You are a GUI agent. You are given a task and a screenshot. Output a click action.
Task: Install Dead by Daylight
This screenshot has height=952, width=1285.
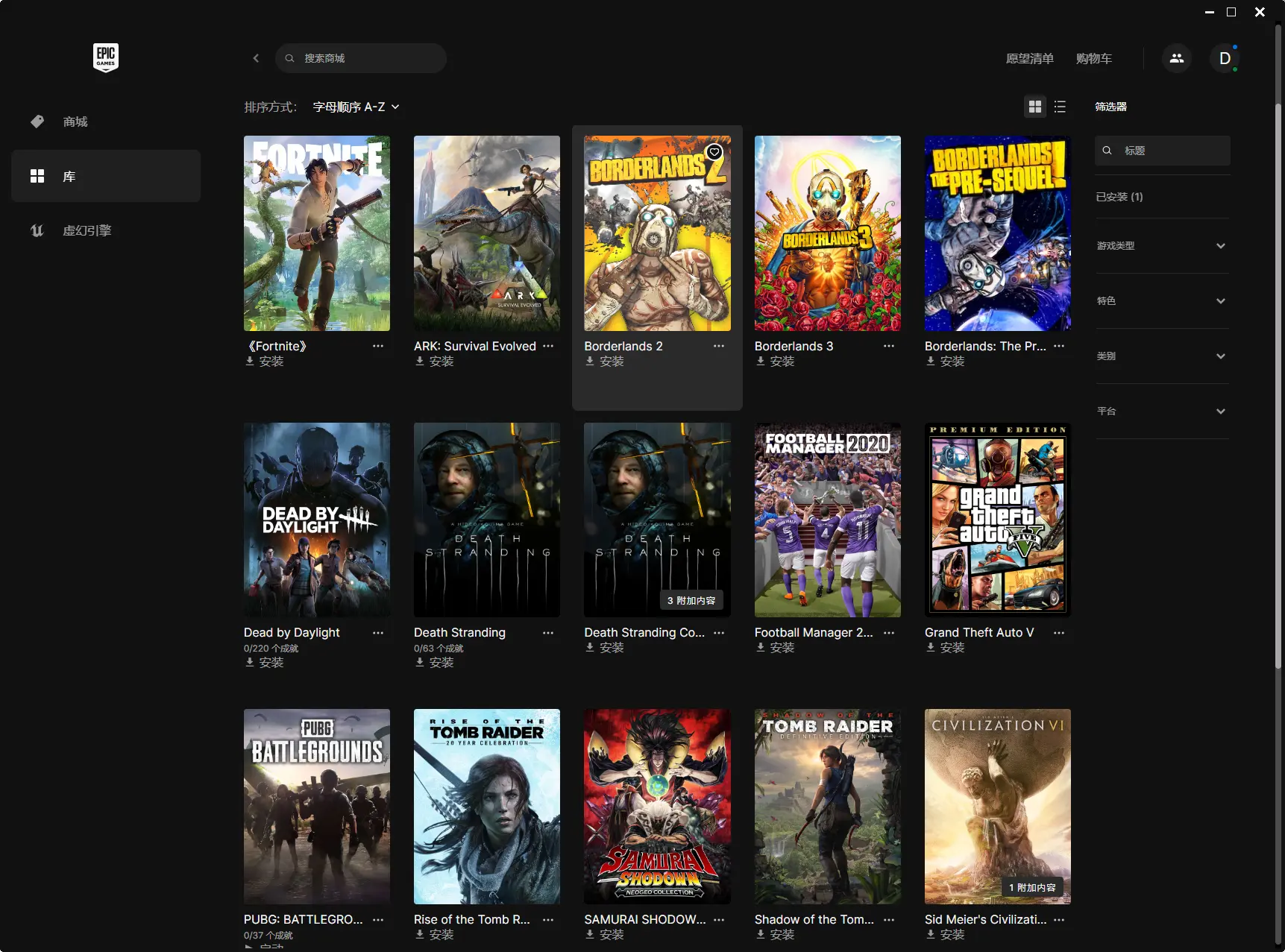click(x=265, y=662)
